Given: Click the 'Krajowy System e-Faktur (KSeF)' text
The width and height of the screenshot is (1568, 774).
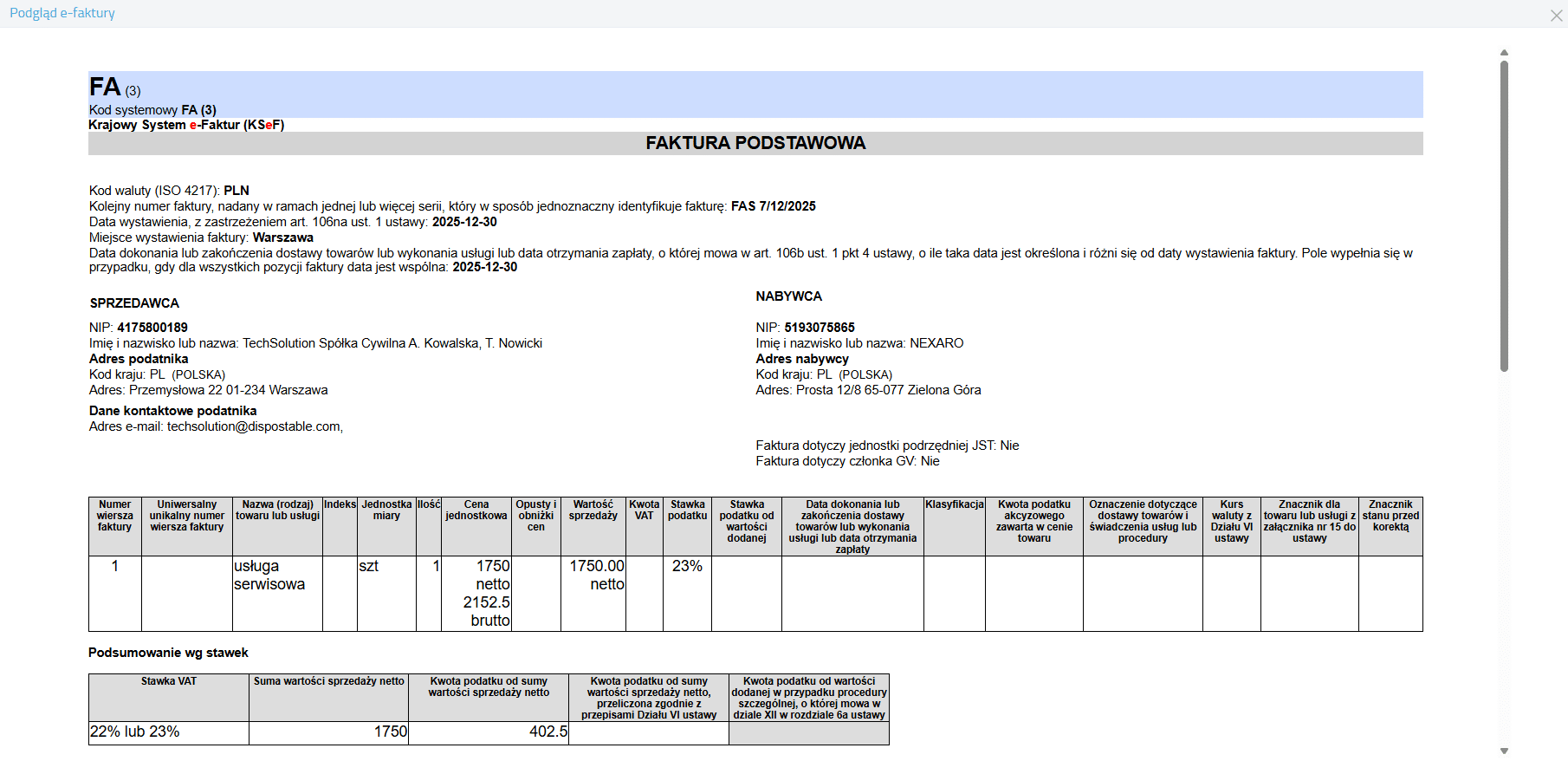Looking at the screenshot, I should click(x=186, y=125).
